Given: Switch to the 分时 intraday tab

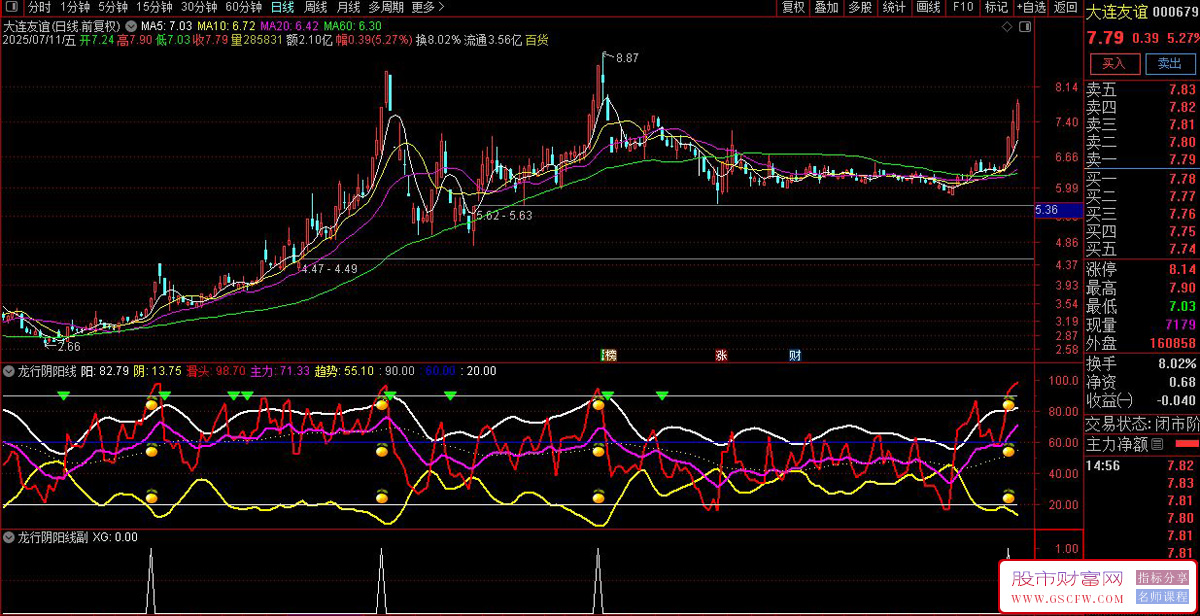Looking at the screenshot, I should coord(39,7).
